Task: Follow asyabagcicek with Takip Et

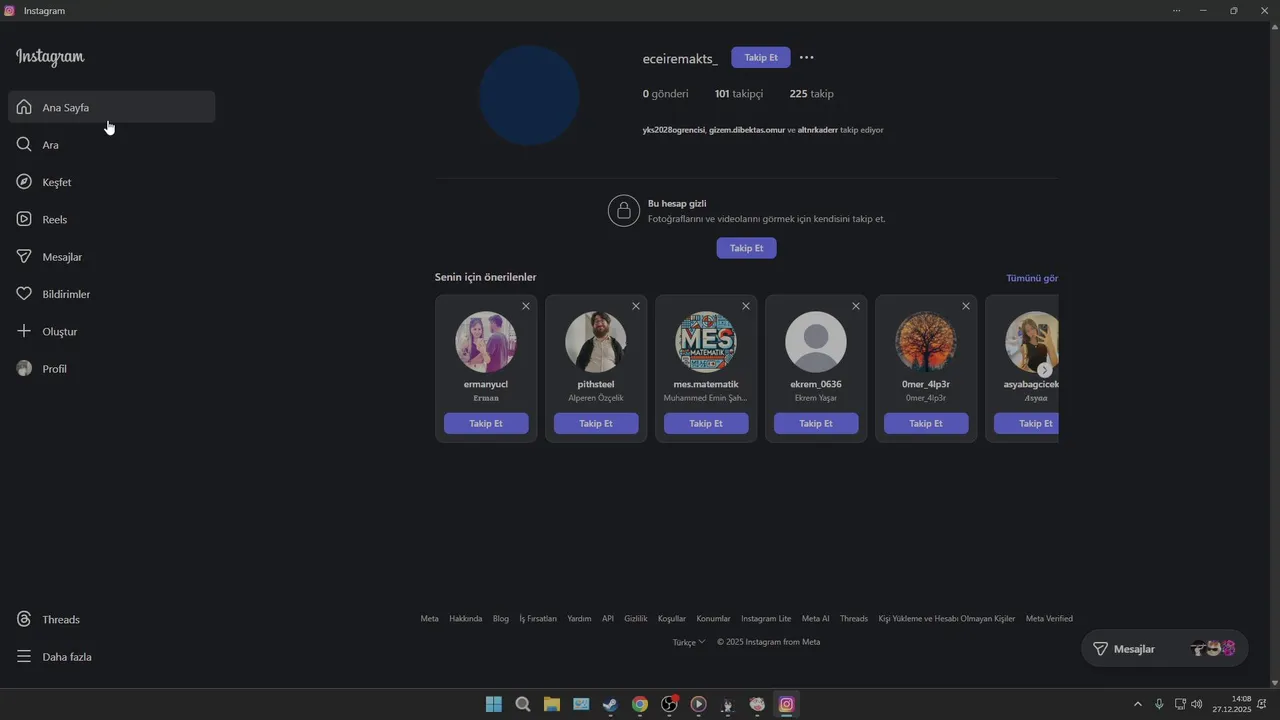Action: [x=1026, y=423]
